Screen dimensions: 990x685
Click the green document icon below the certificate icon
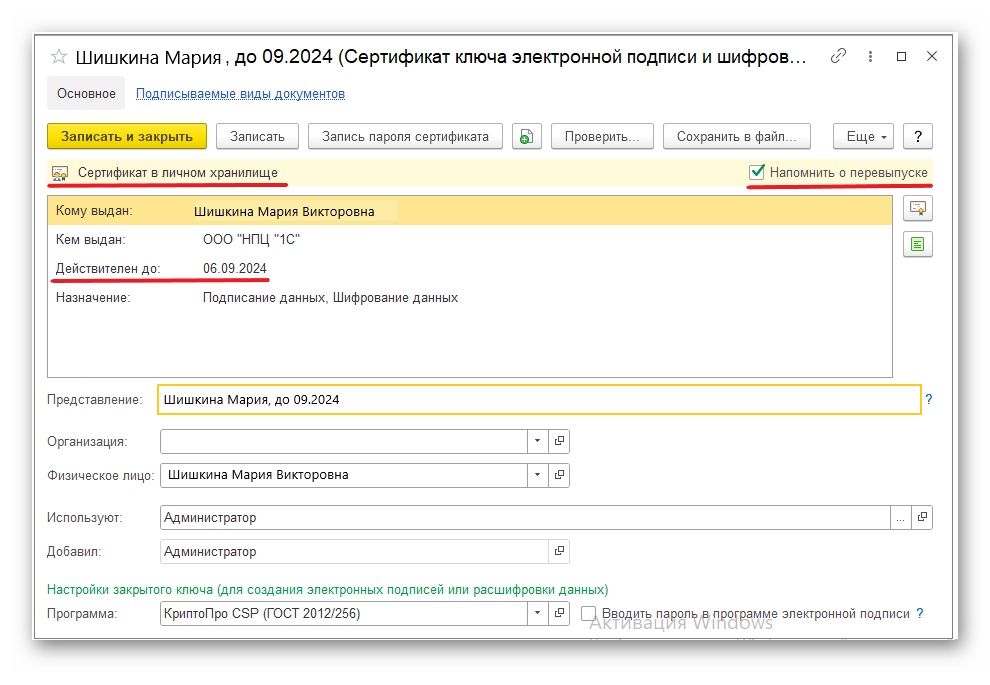click(917, 244)
